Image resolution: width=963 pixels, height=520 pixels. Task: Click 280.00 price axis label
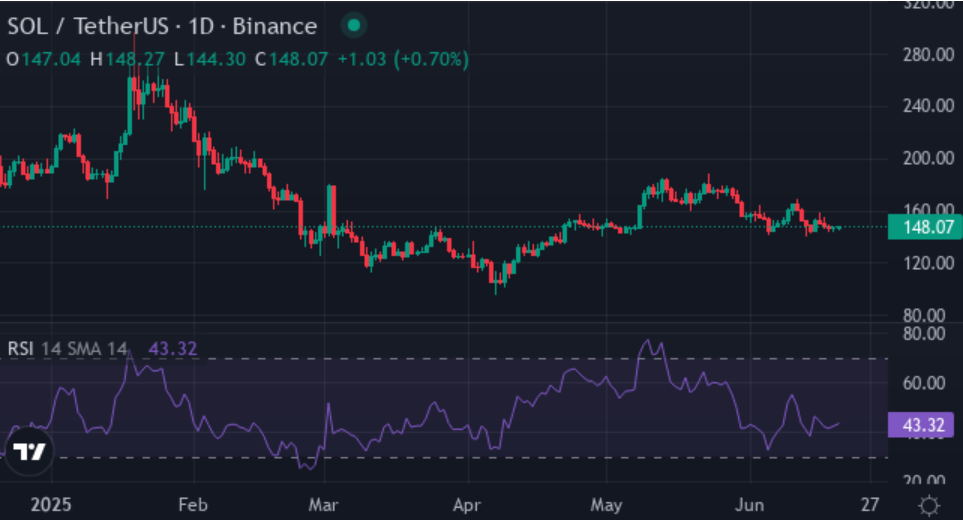(x=929, y=55)
